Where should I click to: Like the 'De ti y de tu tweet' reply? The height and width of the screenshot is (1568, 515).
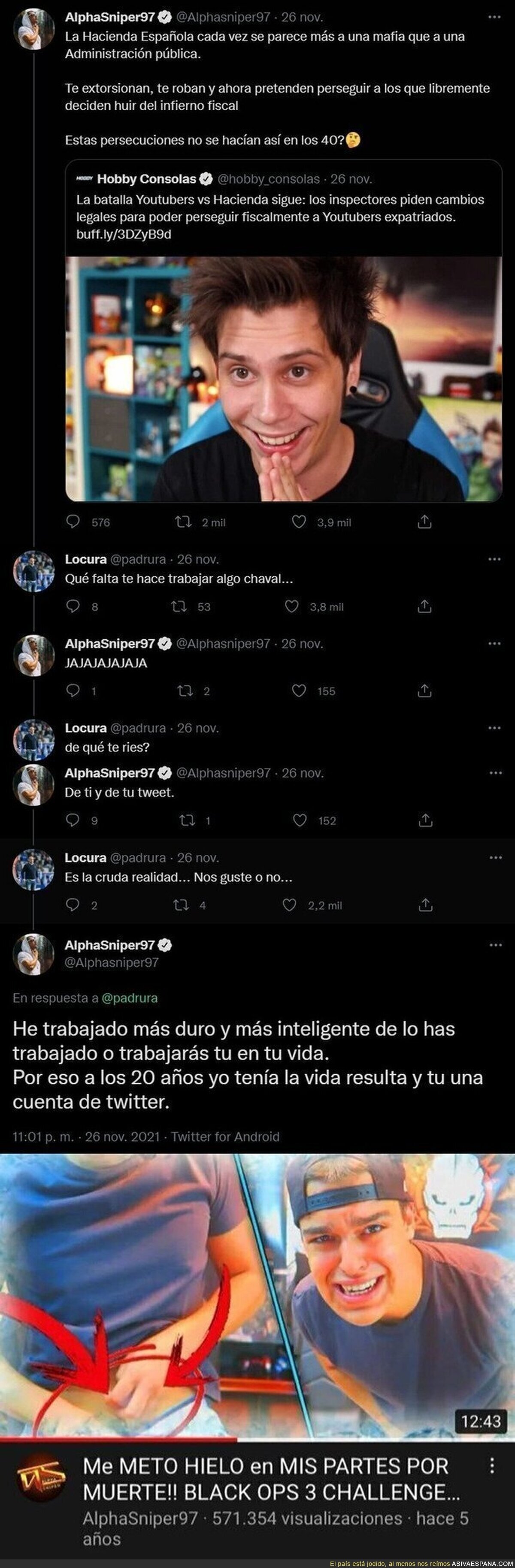[x=300, y=820]
